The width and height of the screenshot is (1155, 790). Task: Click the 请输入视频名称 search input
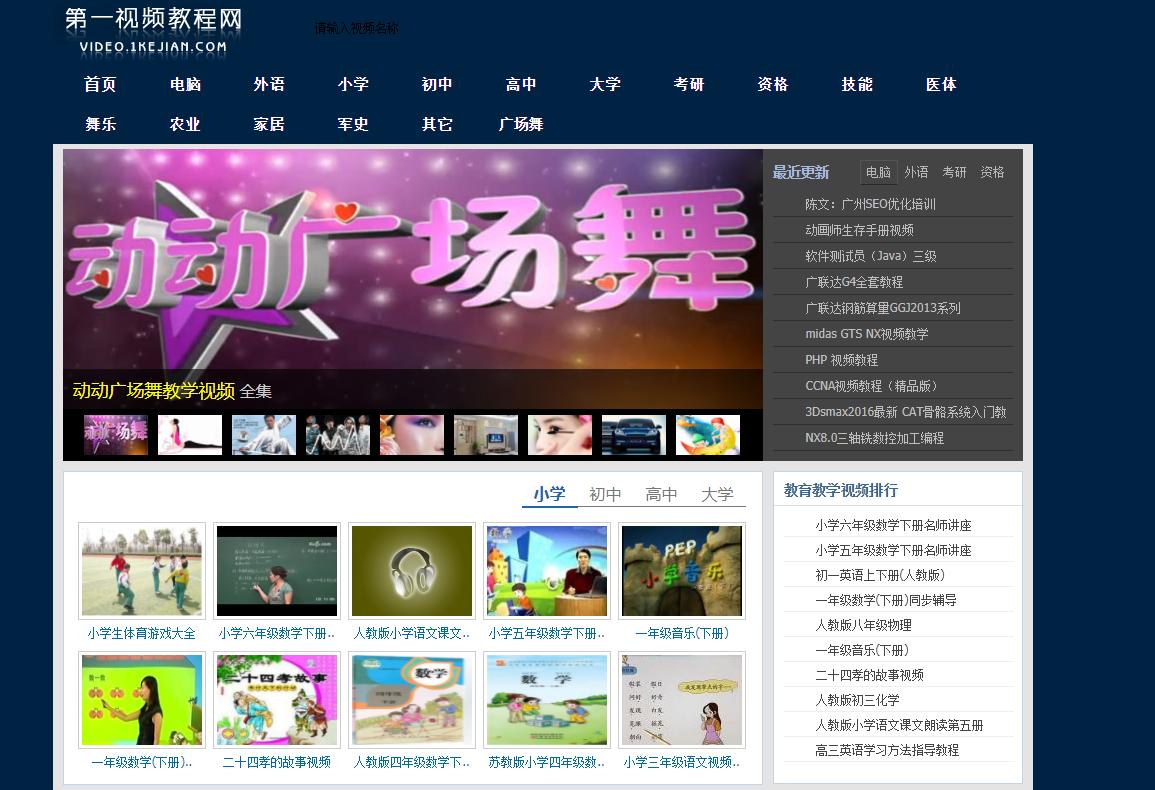point(355,28)
